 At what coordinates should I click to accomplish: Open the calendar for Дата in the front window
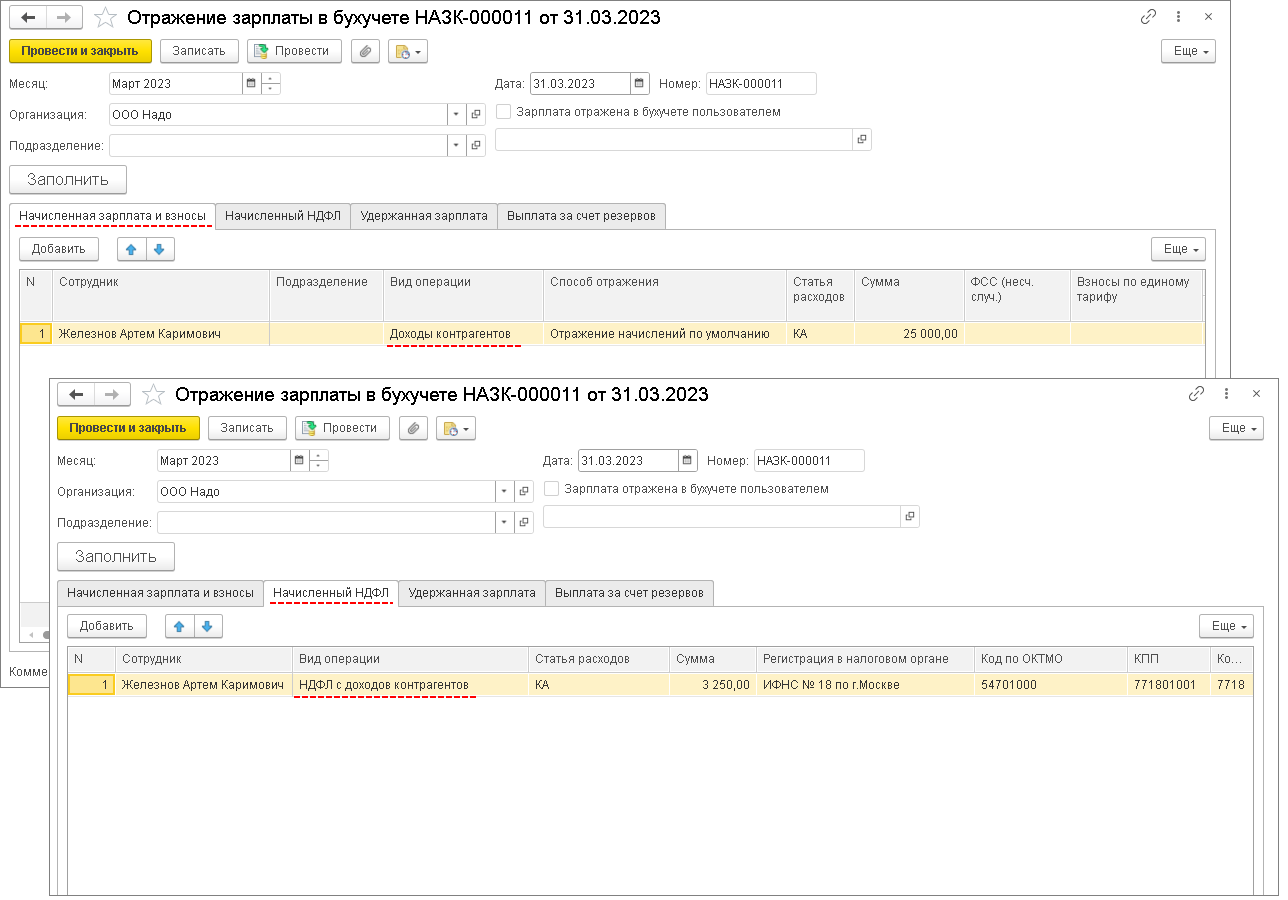click(687, 461)
